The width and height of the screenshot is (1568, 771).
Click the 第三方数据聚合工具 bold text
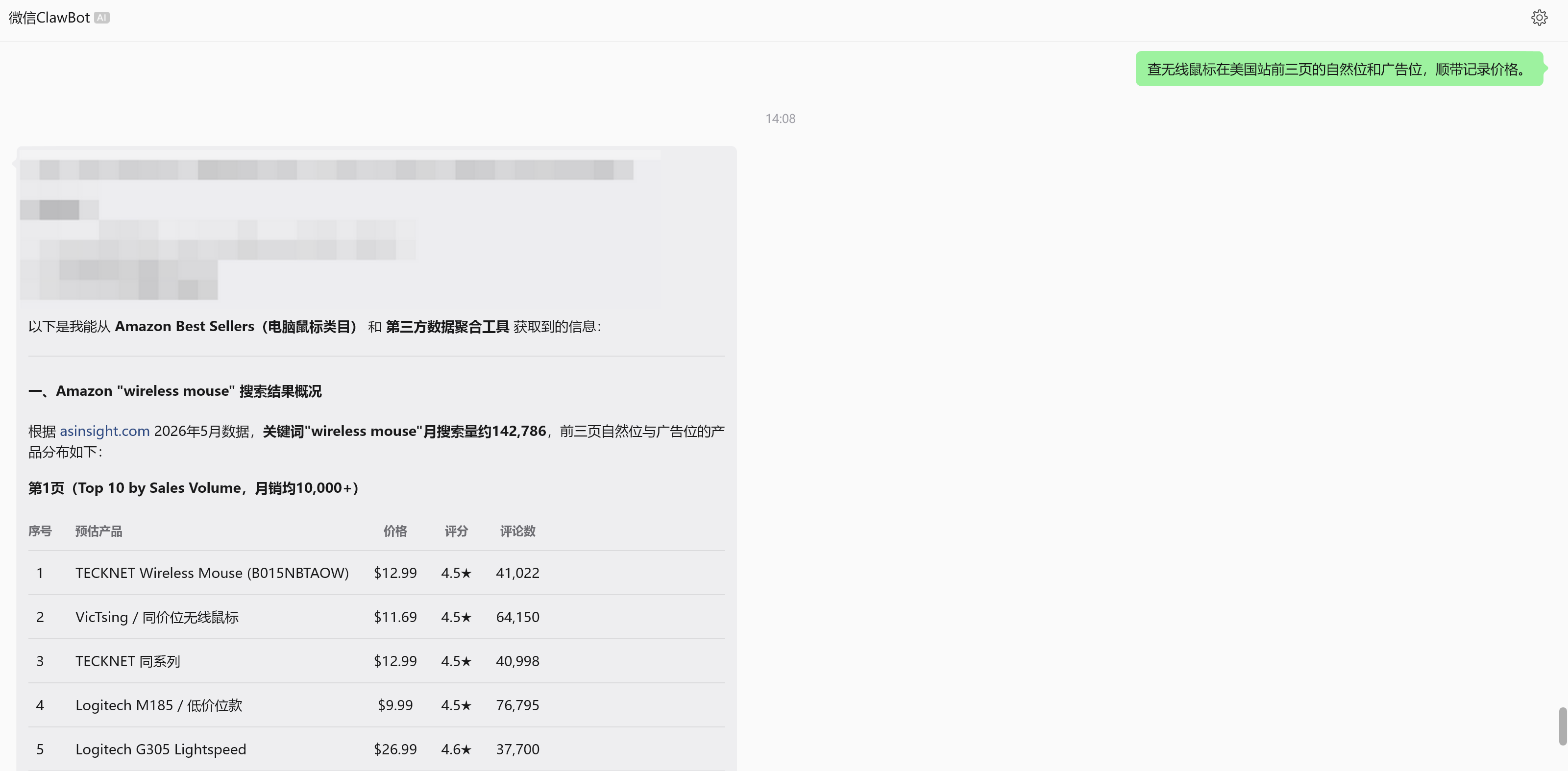(x=447, y=326)
